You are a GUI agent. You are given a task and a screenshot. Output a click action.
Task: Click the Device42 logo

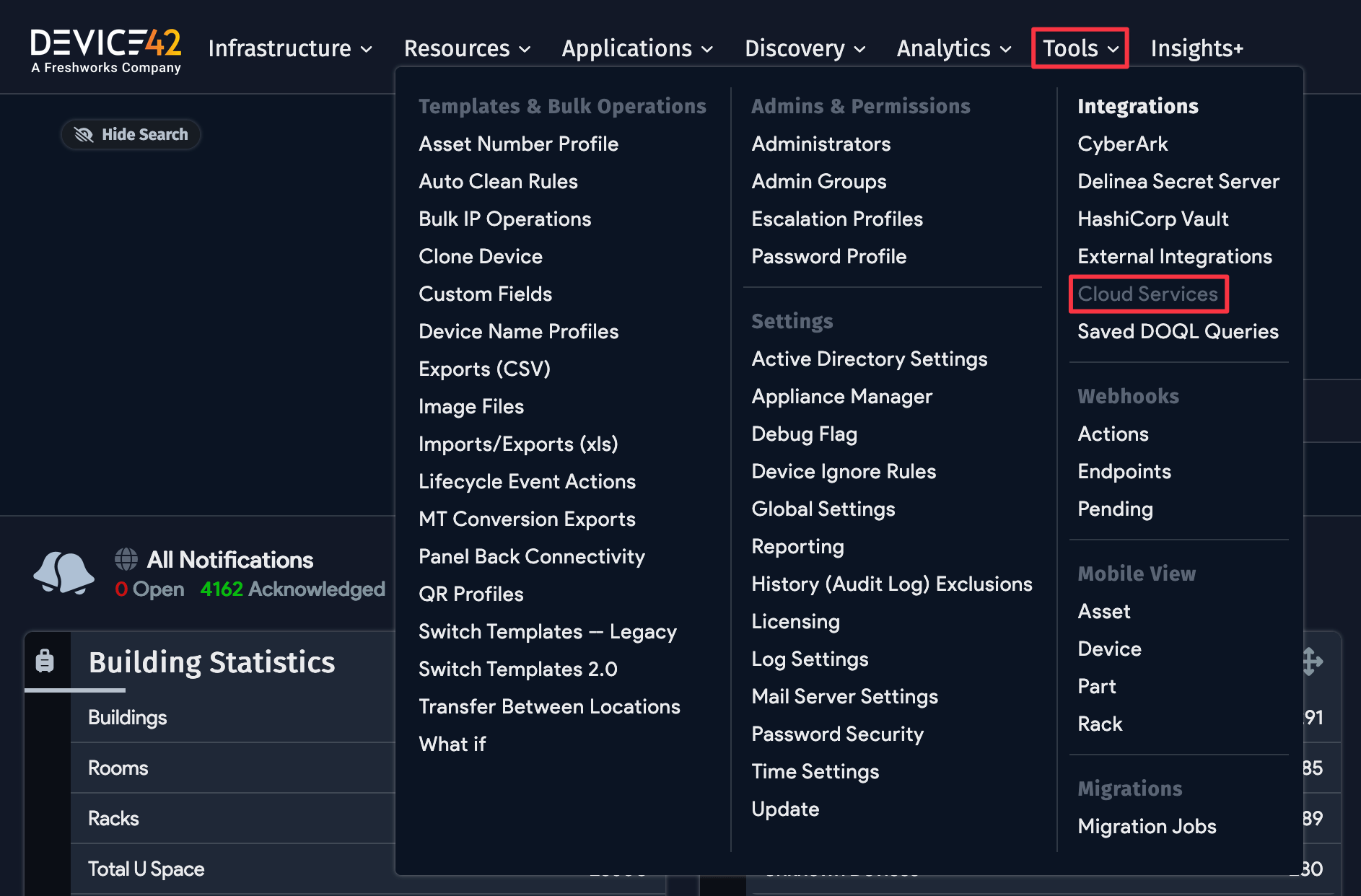tap(105, 49)
